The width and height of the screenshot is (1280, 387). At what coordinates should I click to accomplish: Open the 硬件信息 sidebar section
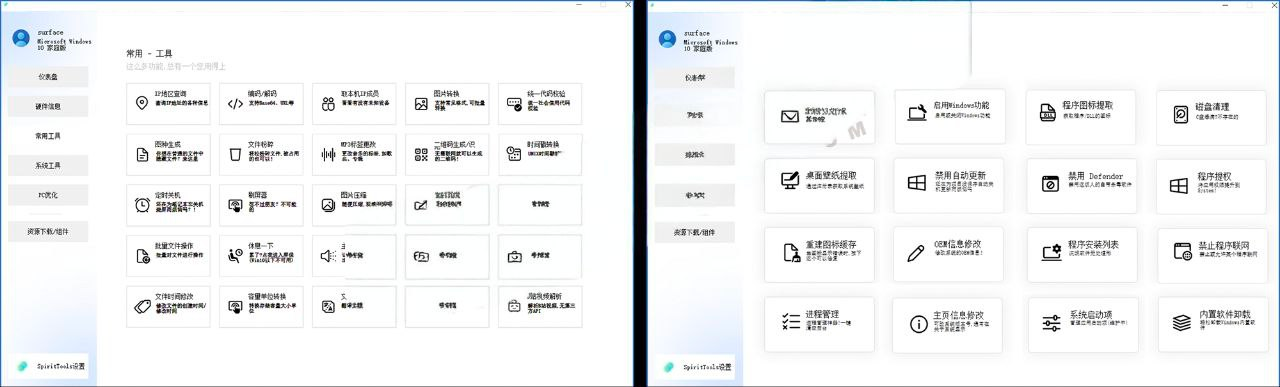tap(48, 106)
